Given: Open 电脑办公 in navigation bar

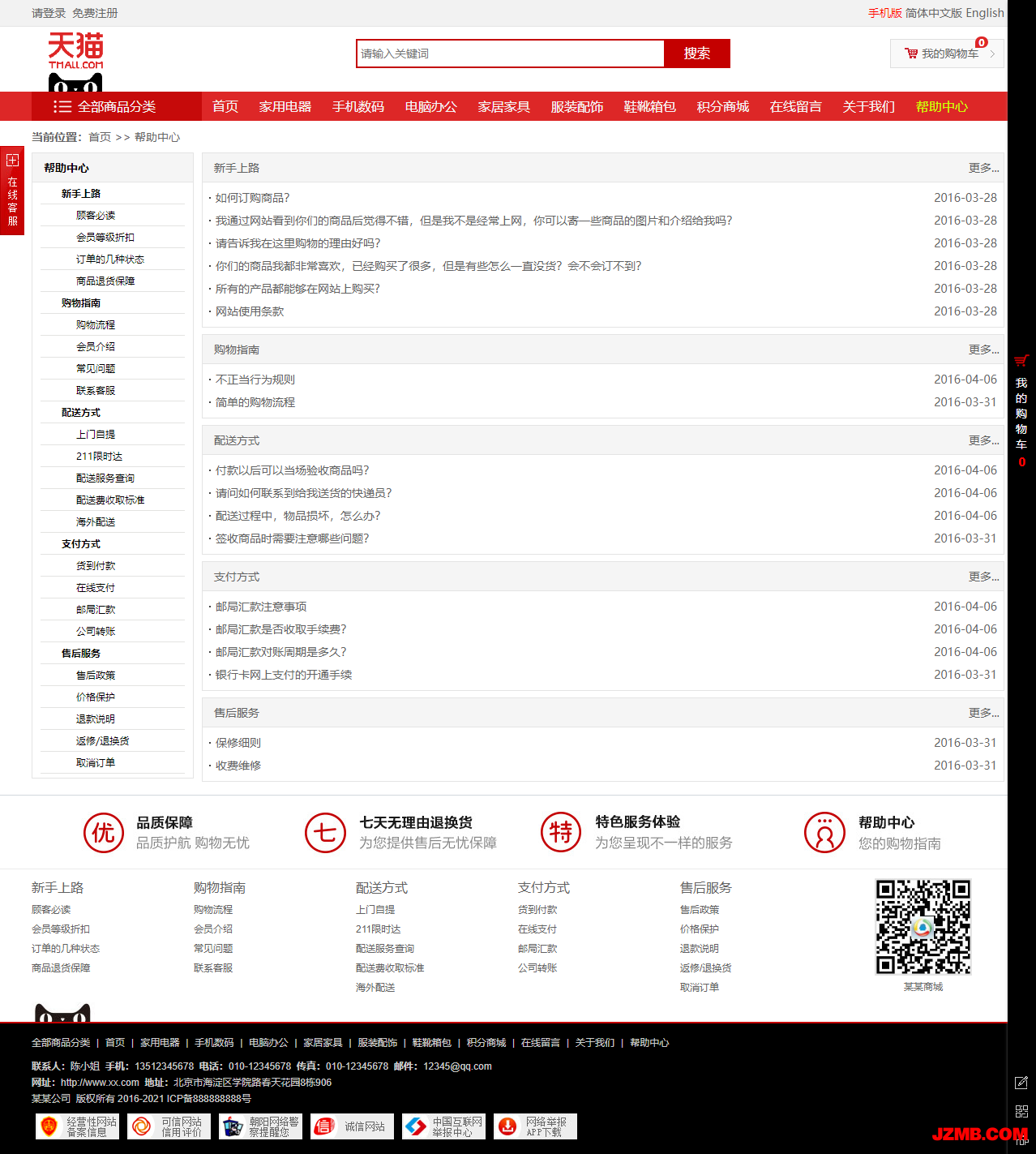Looking at the screenshot, I should pyautogui.click(x=431, y=106).
